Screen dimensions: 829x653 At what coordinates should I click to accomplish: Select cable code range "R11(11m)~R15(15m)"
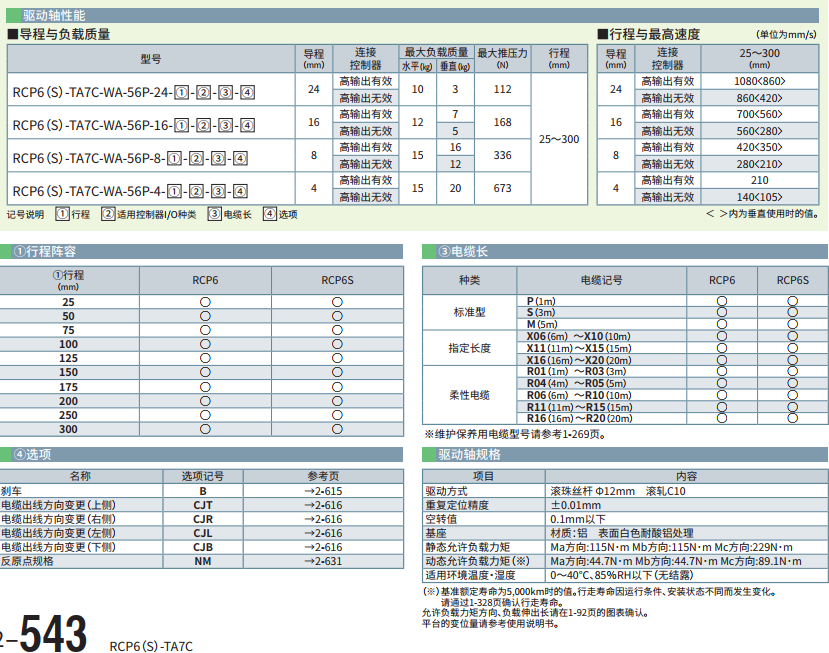(x=579, y=407)
